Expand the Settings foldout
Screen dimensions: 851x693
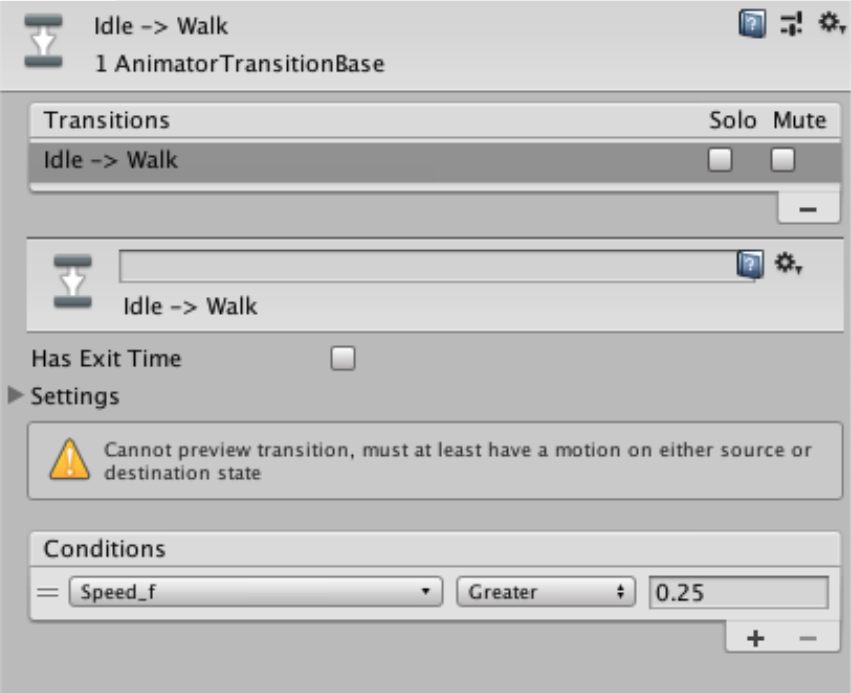(16, 395)
